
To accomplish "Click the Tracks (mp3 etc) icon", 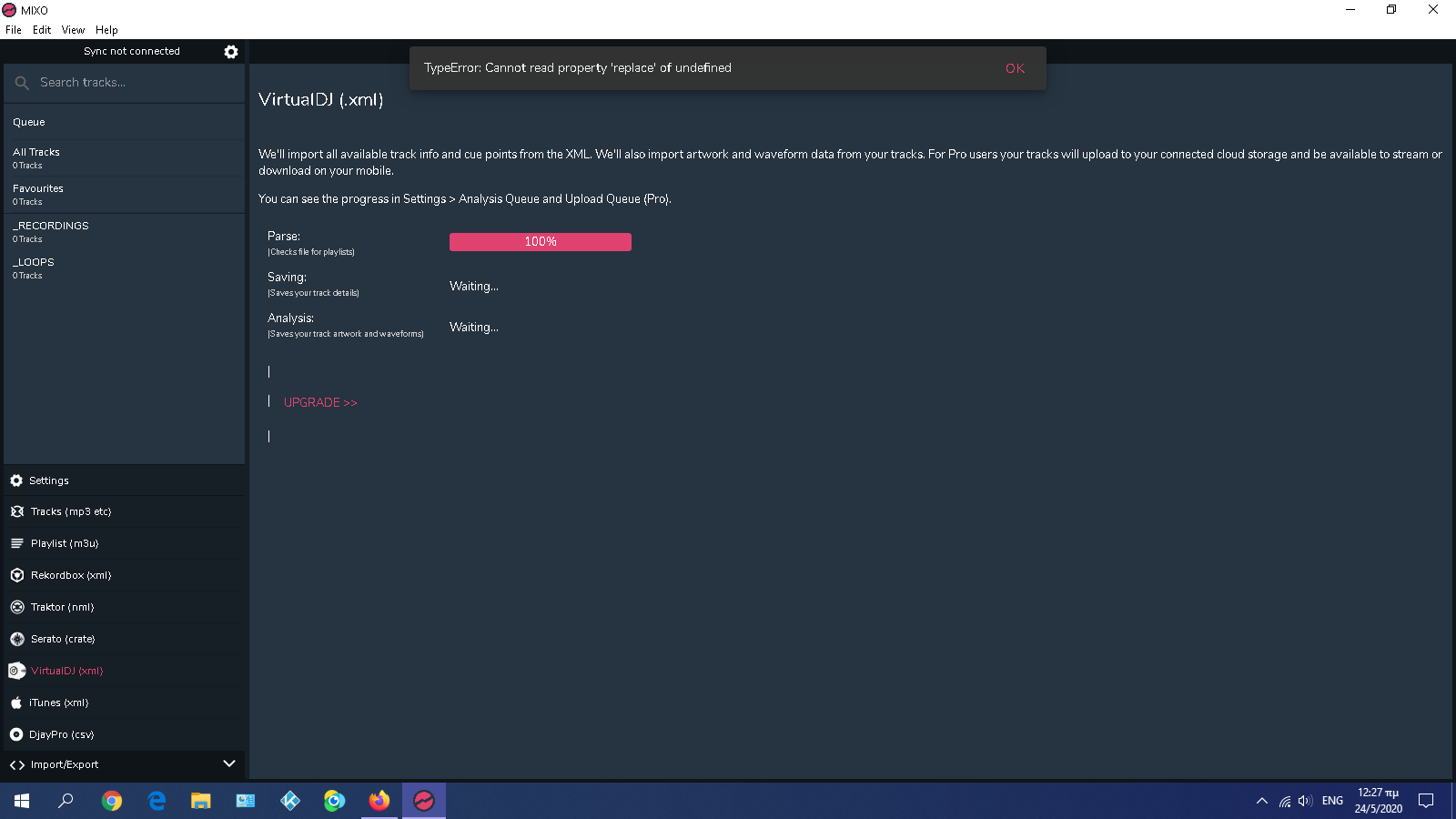I will pos(16,511).
